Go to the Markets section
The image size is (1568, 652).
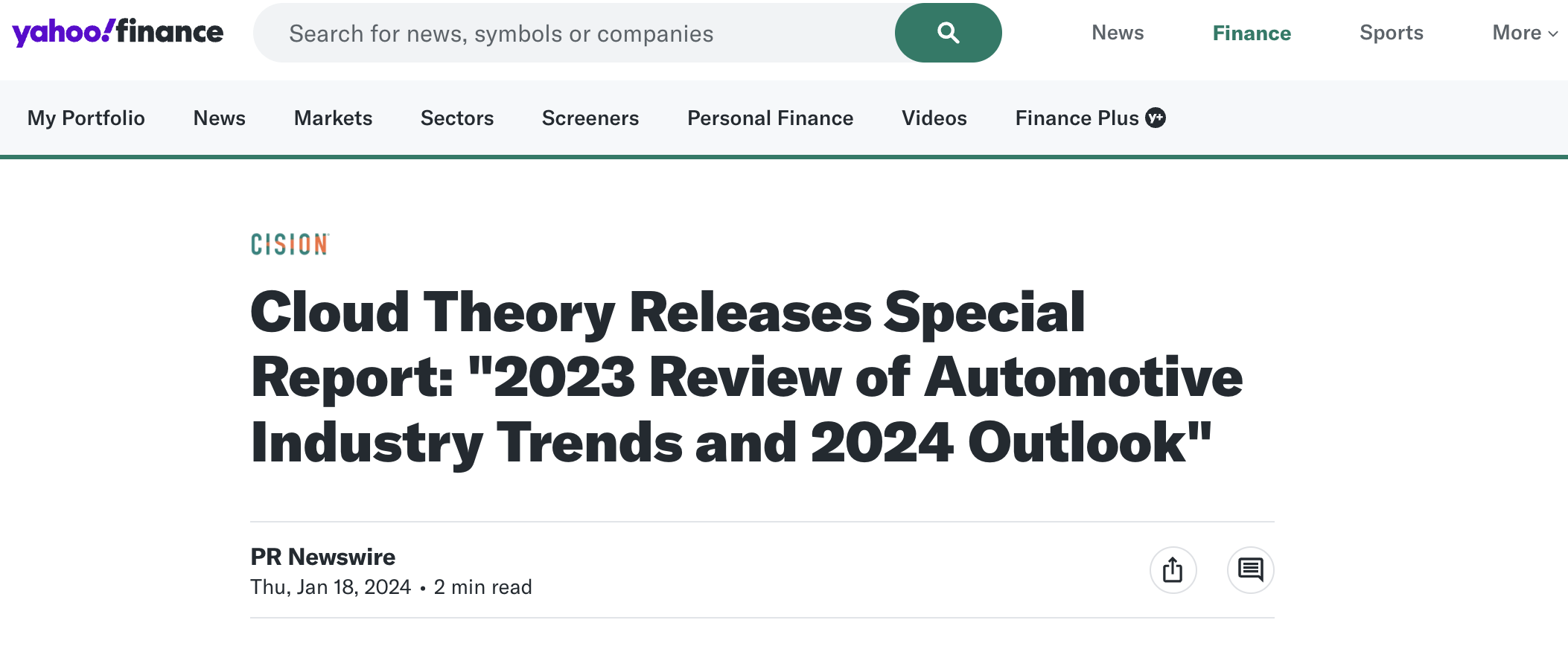333,118
